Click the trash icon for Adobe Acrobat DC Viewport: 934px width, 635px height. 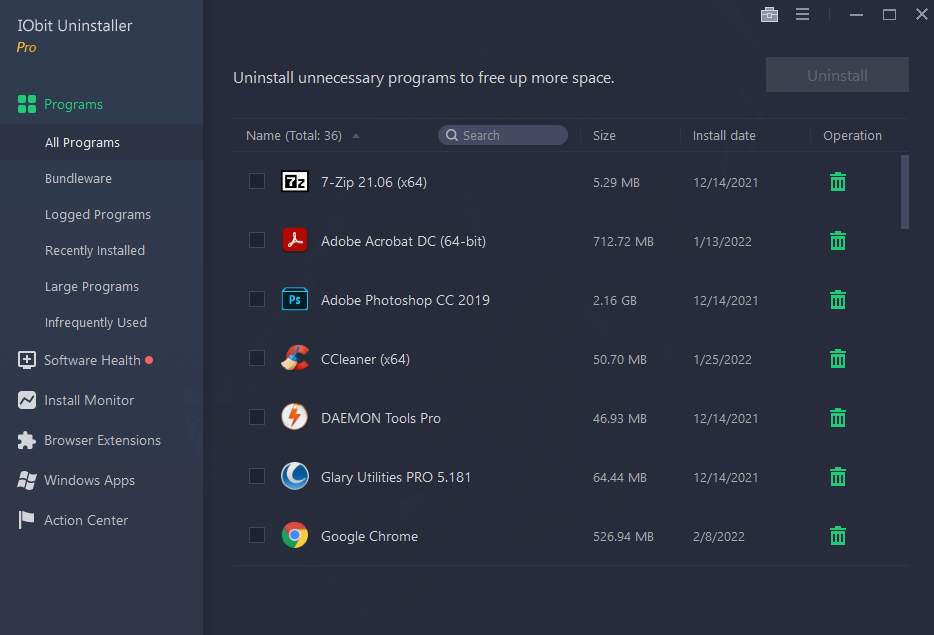pos(838,241)
